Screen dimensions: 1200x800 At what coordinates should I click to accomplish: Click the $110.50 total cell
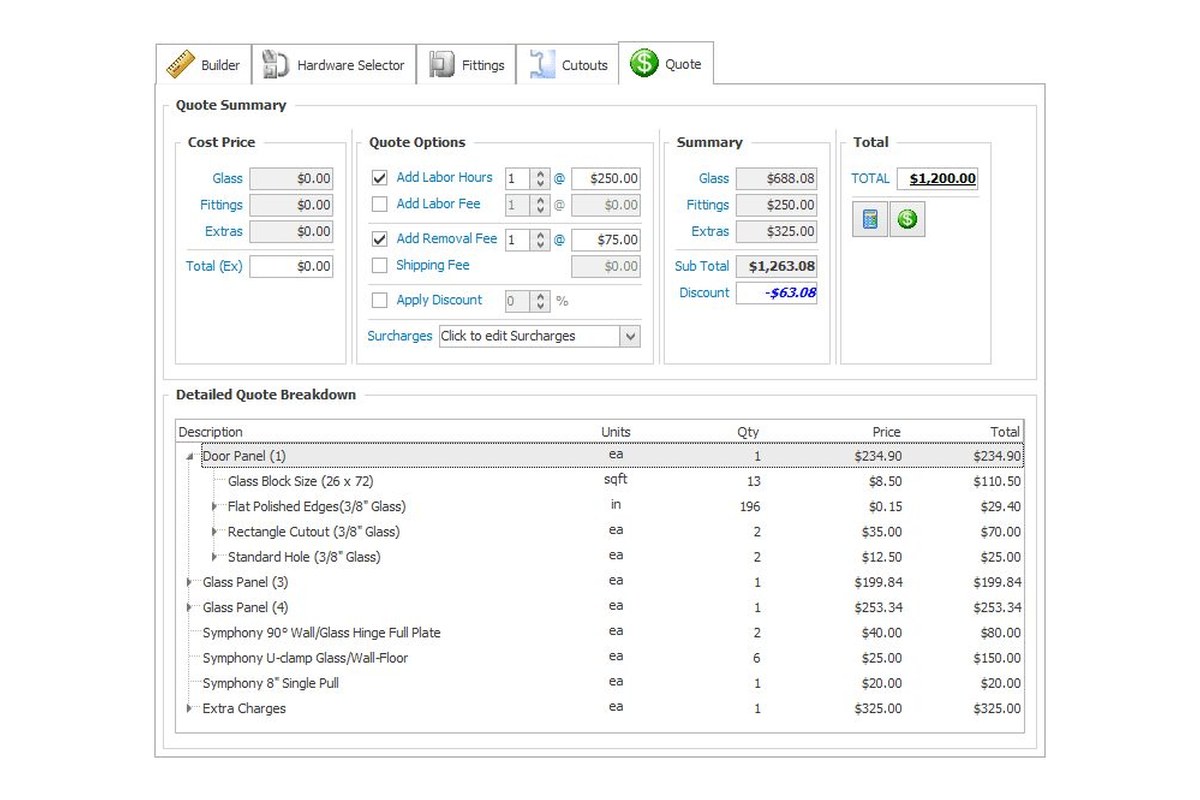click(x=997, y=481)
